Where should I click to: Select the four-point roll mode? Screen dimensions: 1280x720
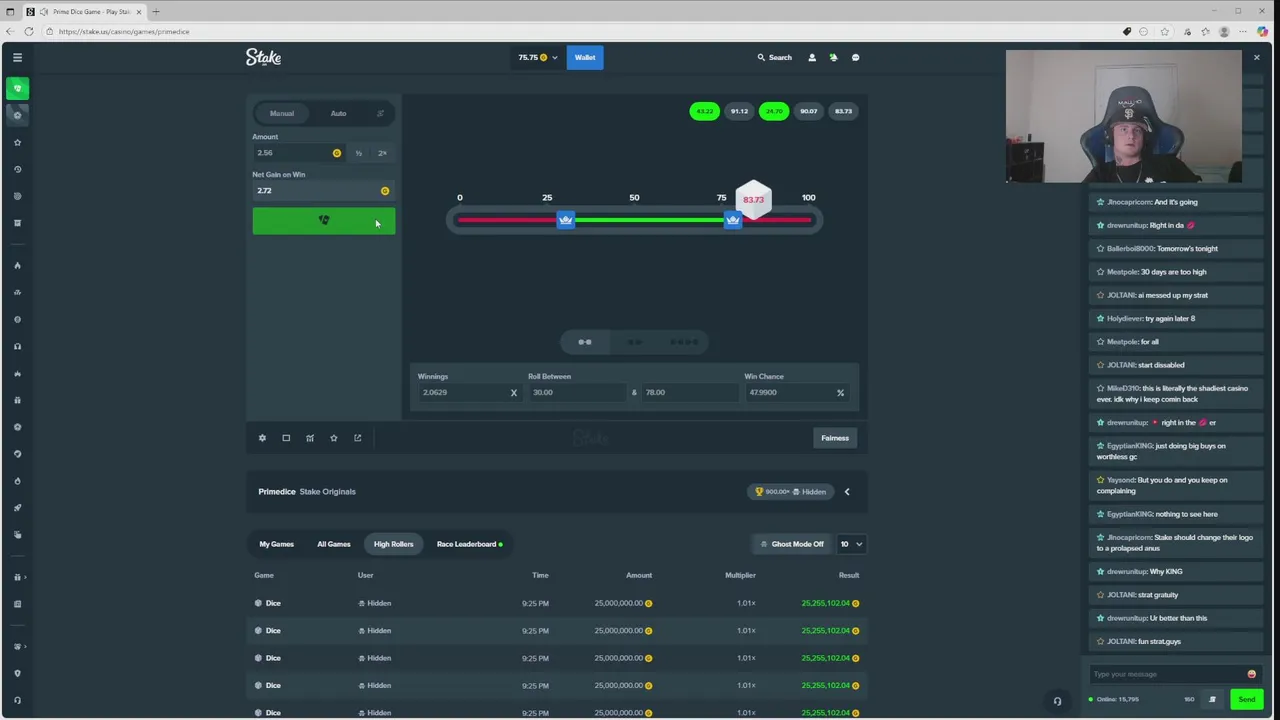point(684,342)
